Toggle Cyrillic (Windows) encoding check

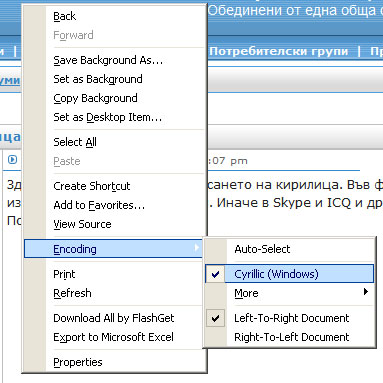[289, 274]
